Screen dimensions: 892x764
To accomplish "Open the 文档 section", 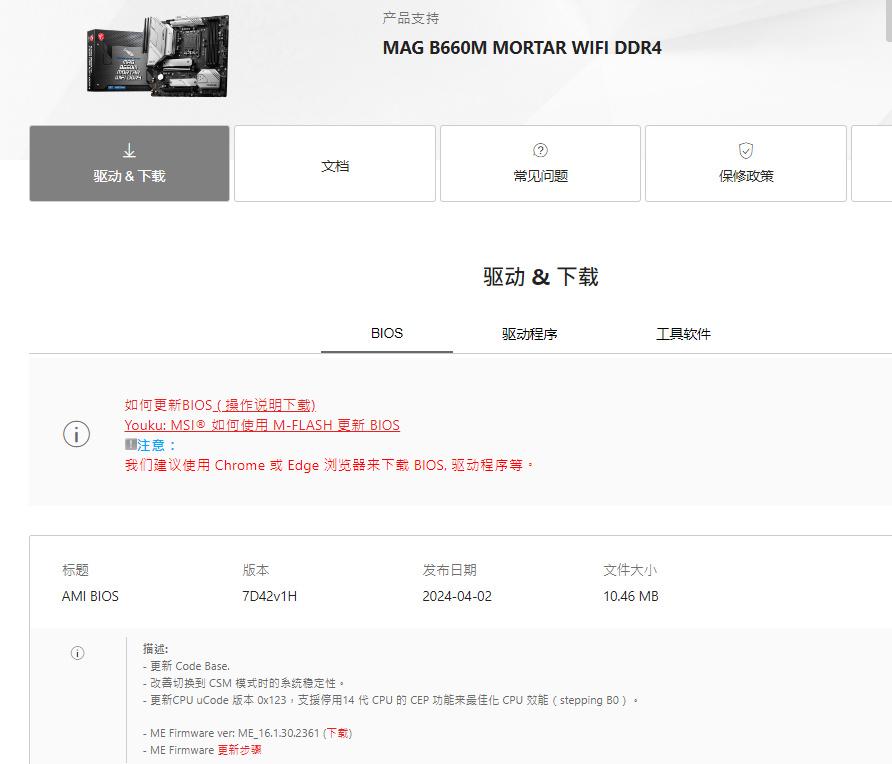I will pyautogui.click(x=334, y=163).
